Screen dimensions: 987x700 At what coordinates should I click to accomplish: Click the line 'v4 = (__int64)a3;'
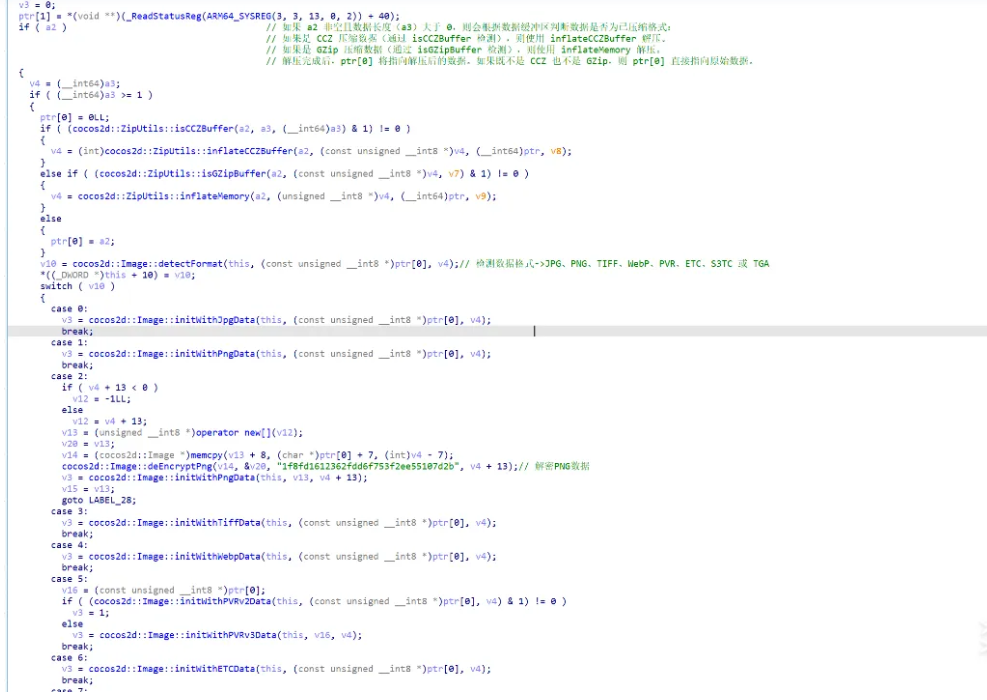click(75, 84)
